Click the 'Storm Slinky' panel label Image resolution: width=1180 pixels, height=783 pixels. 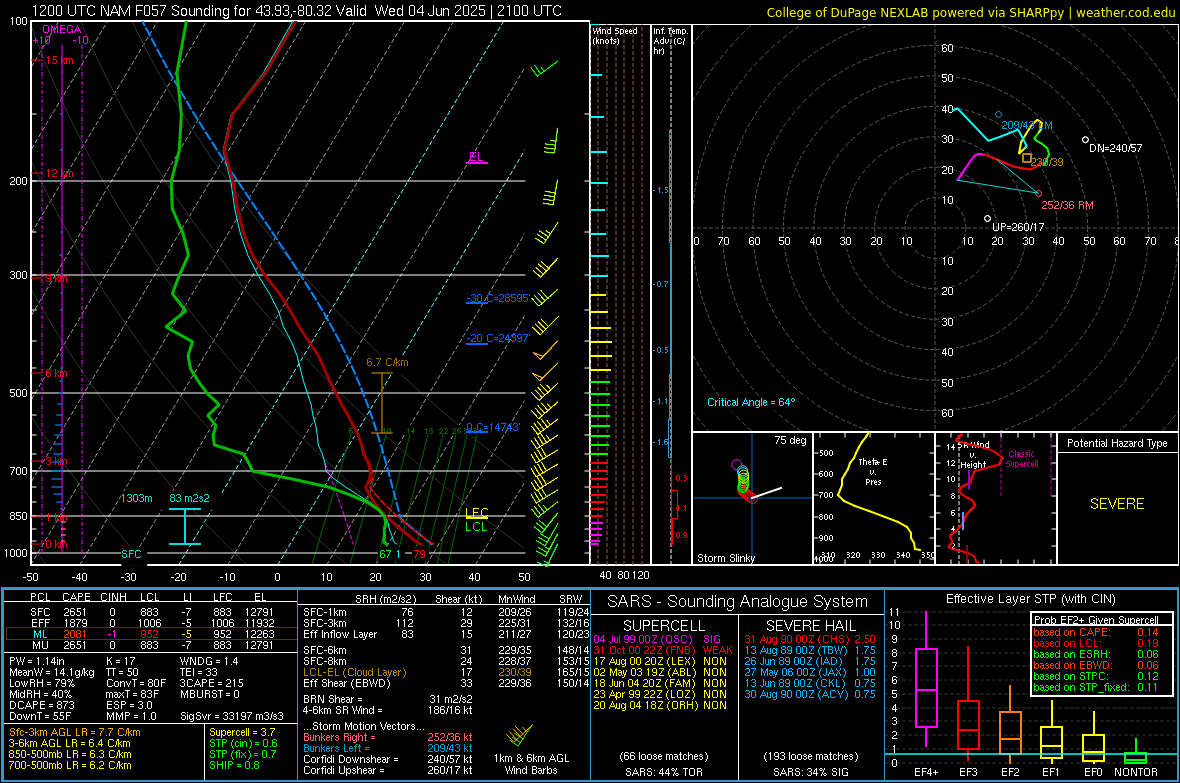(x=725, y=558)
